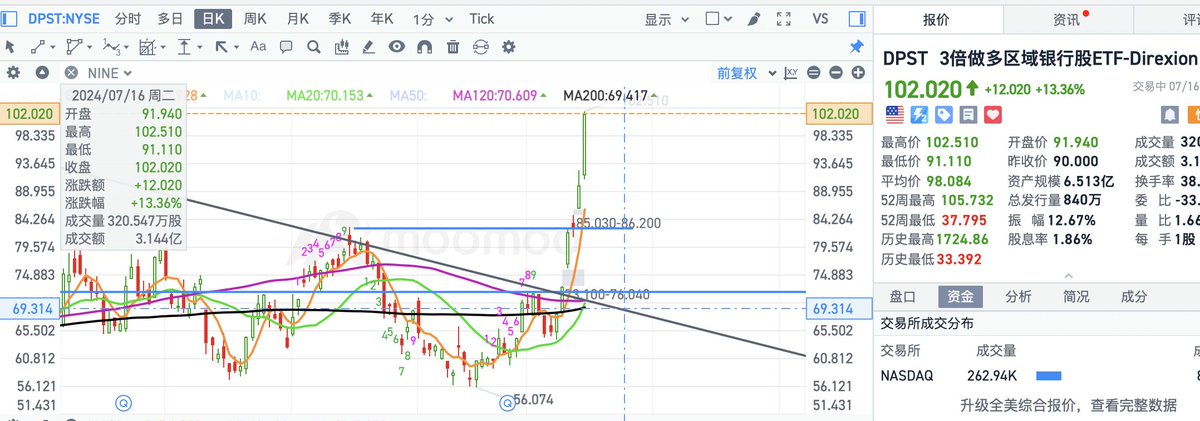Toggle the red heart favorite icon

[992, 114]
